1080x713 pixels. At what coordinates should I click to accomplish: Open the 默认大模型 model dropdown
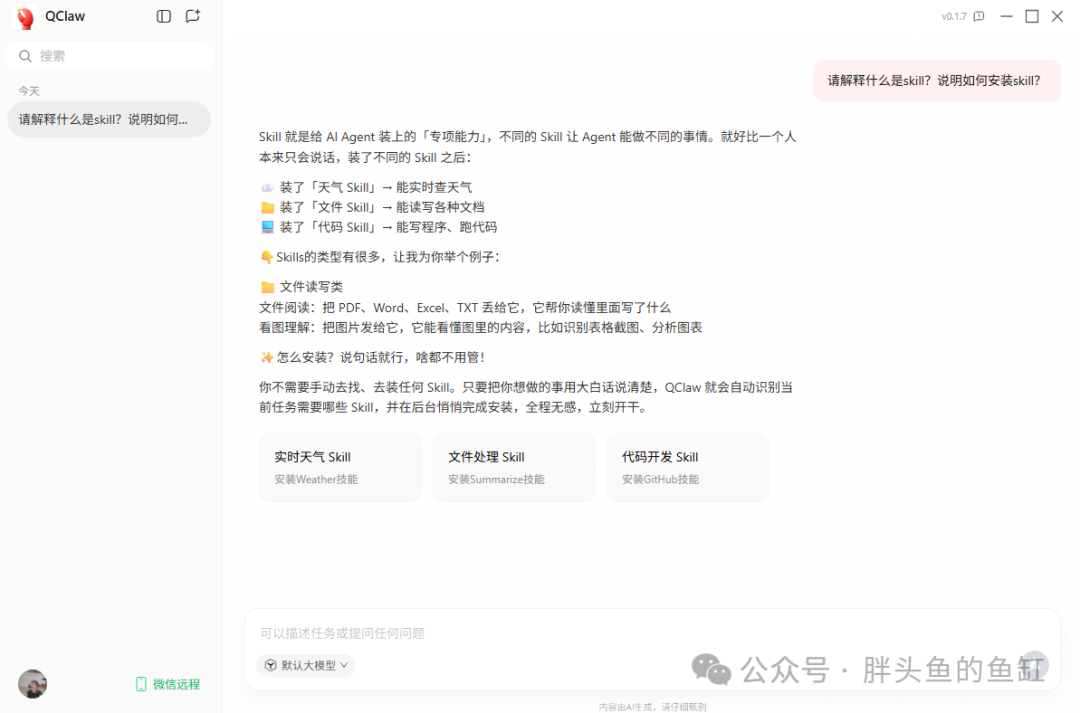pyautogui.click(x=307, y=665)
